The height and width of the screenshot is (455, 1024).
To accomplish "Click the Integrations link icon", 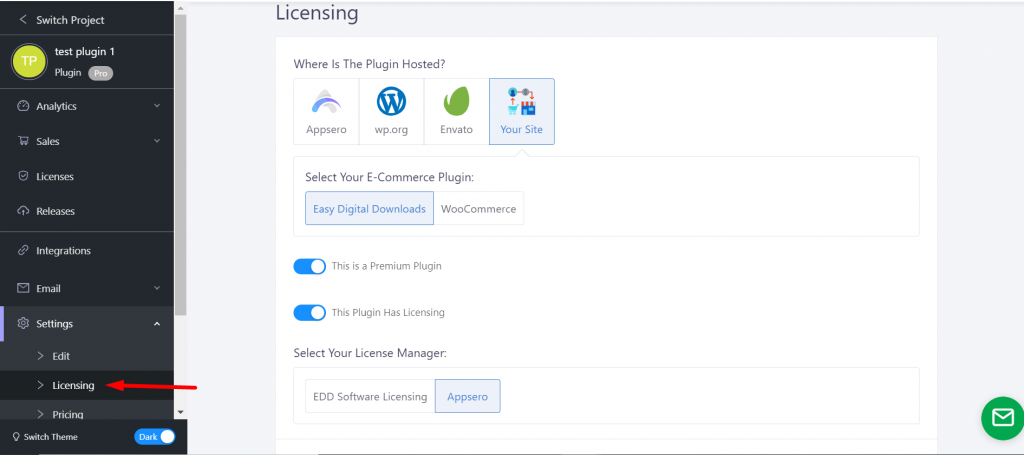I will tap(24, 251).
